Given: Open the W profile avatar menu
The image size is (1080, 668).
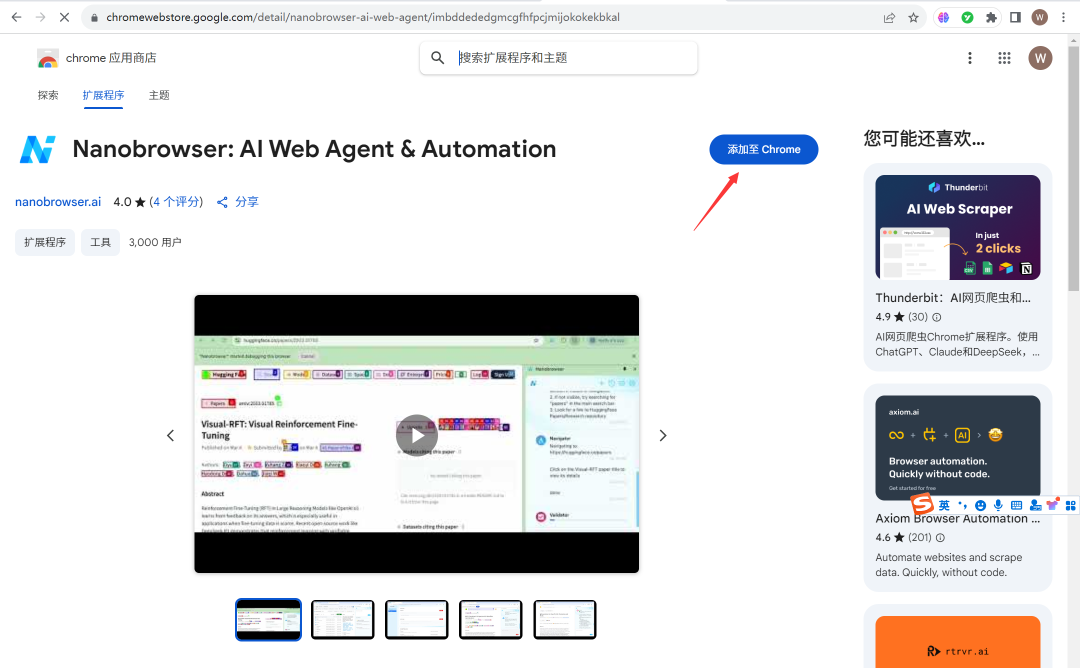Looking at the screenshot, I should (x=1041, y=58).
